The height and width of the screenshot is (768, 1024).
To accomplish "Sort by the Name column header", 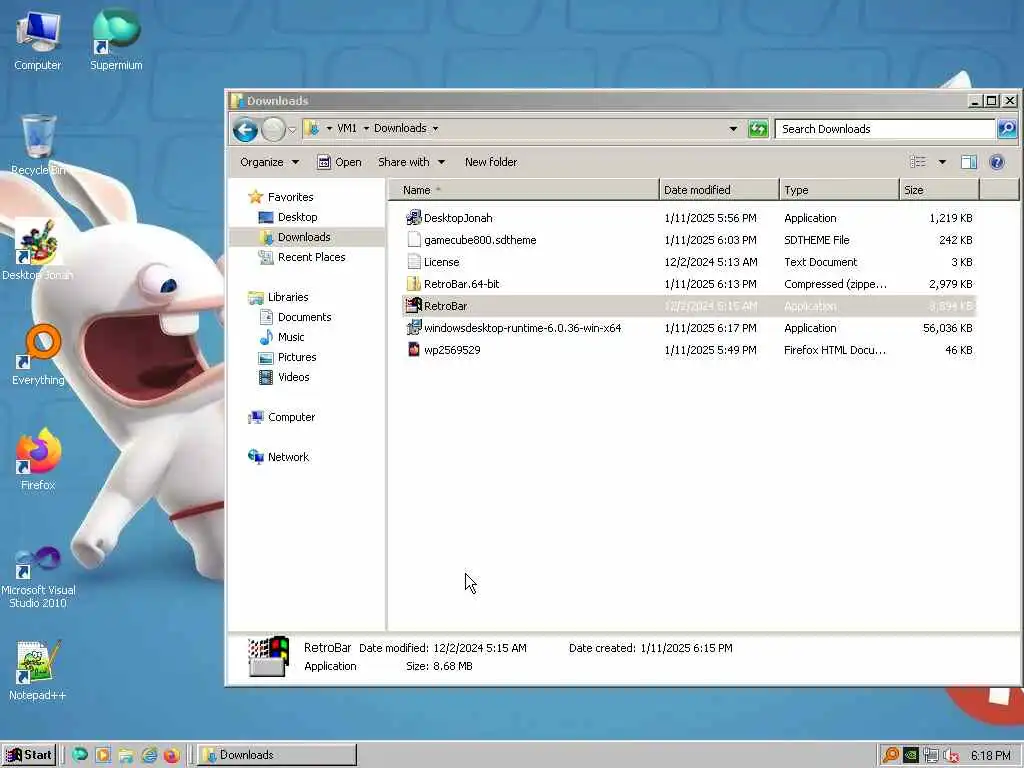I will pyautogui.click(x=524, y=190).
